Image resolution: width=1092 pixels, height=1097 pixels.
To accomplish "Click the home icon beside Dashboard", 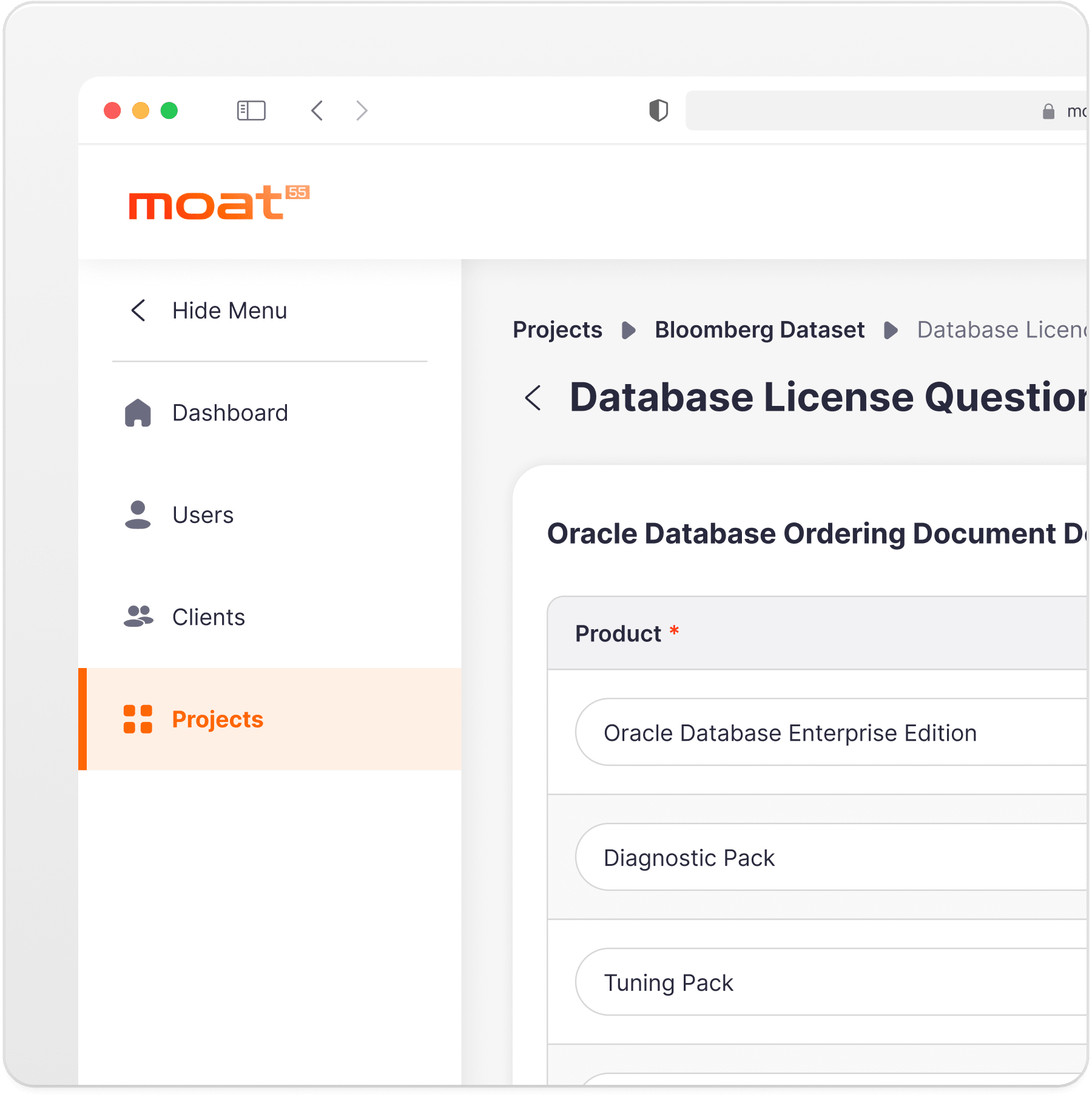I will tap(138, 413).
